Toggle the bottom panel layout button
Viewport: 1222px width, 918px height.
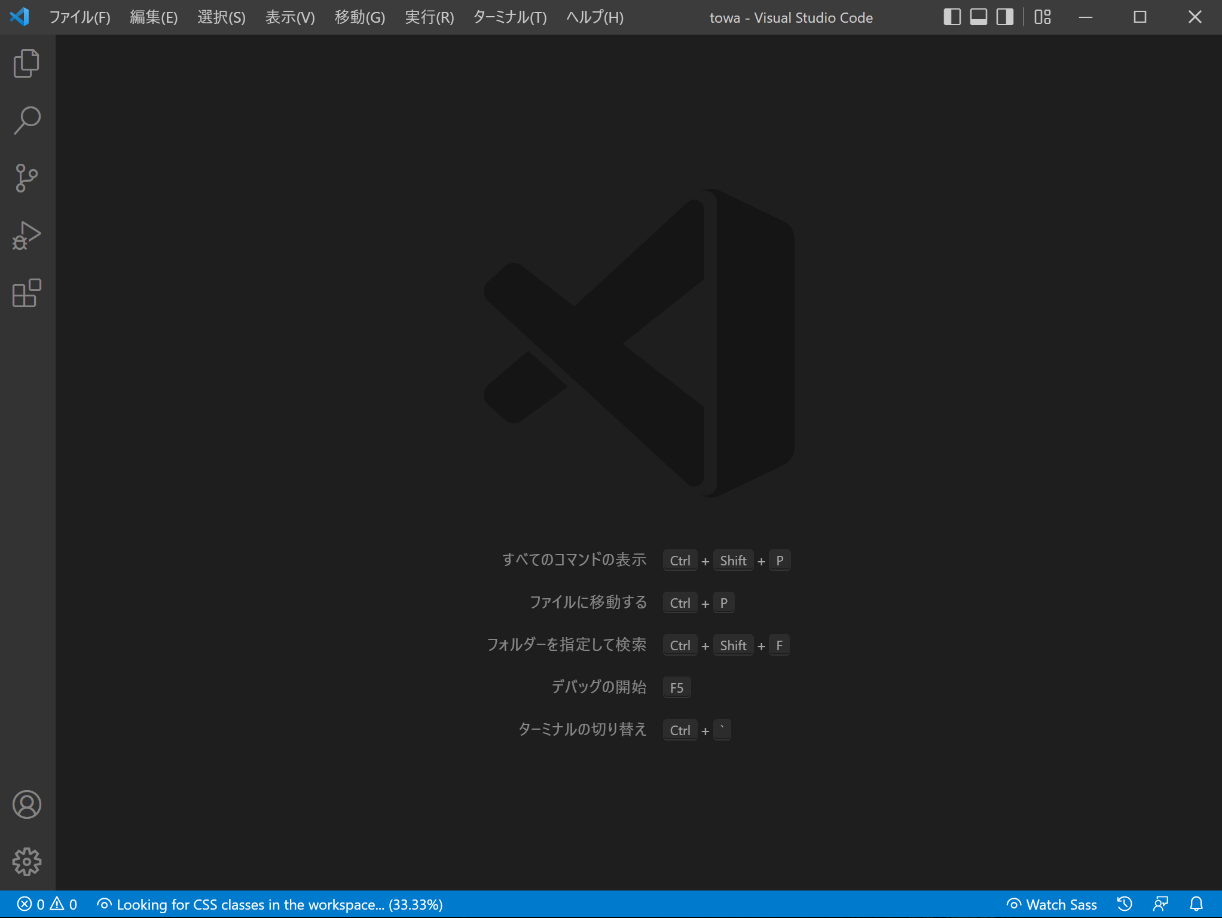(x=979, y=17)
